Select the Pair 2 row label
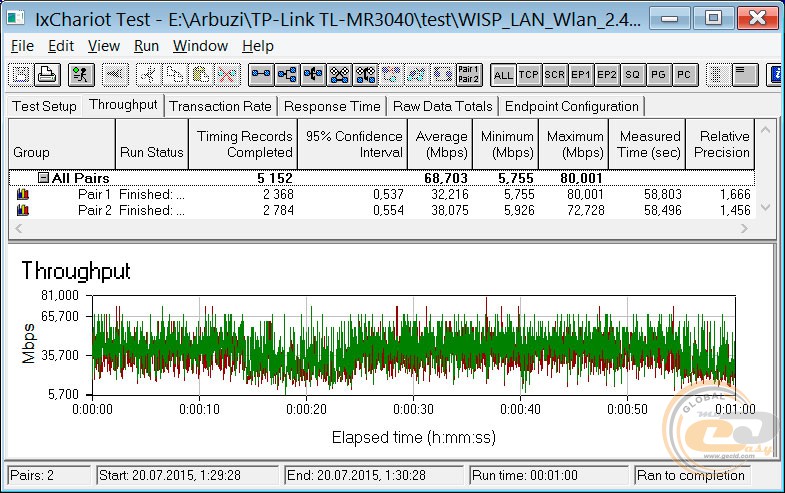785x493 pixels. pyautogui.click(x=95, y=210)
